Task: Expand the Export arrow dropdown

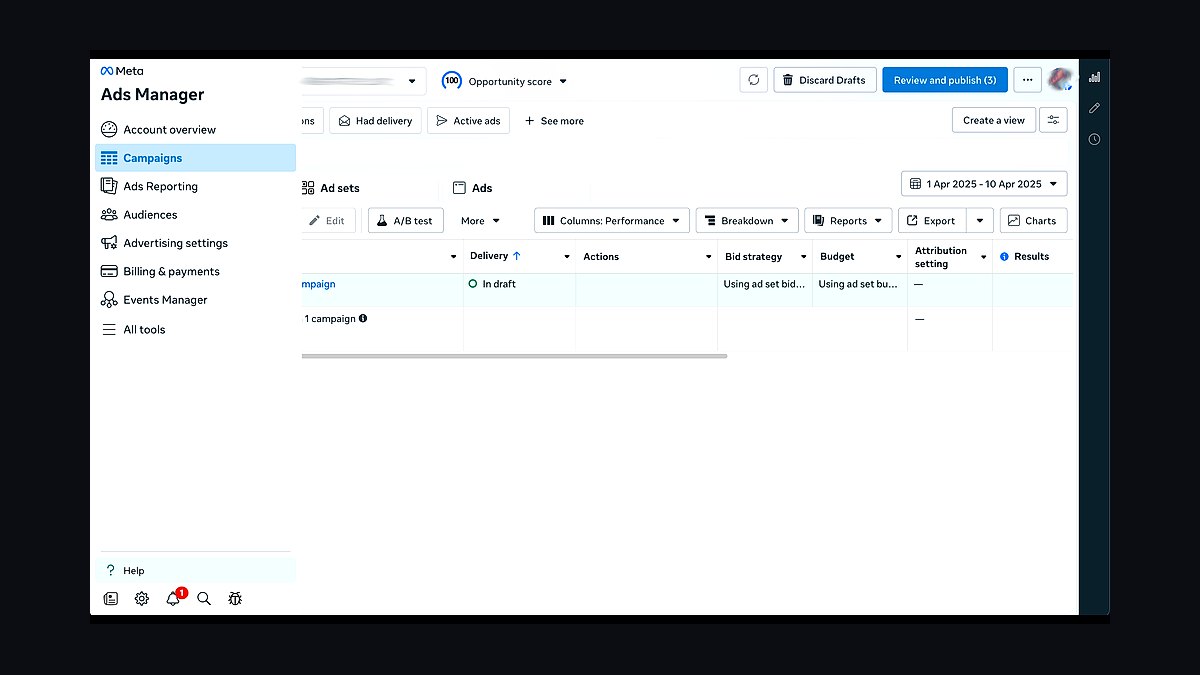Action: tap(980, 221)
